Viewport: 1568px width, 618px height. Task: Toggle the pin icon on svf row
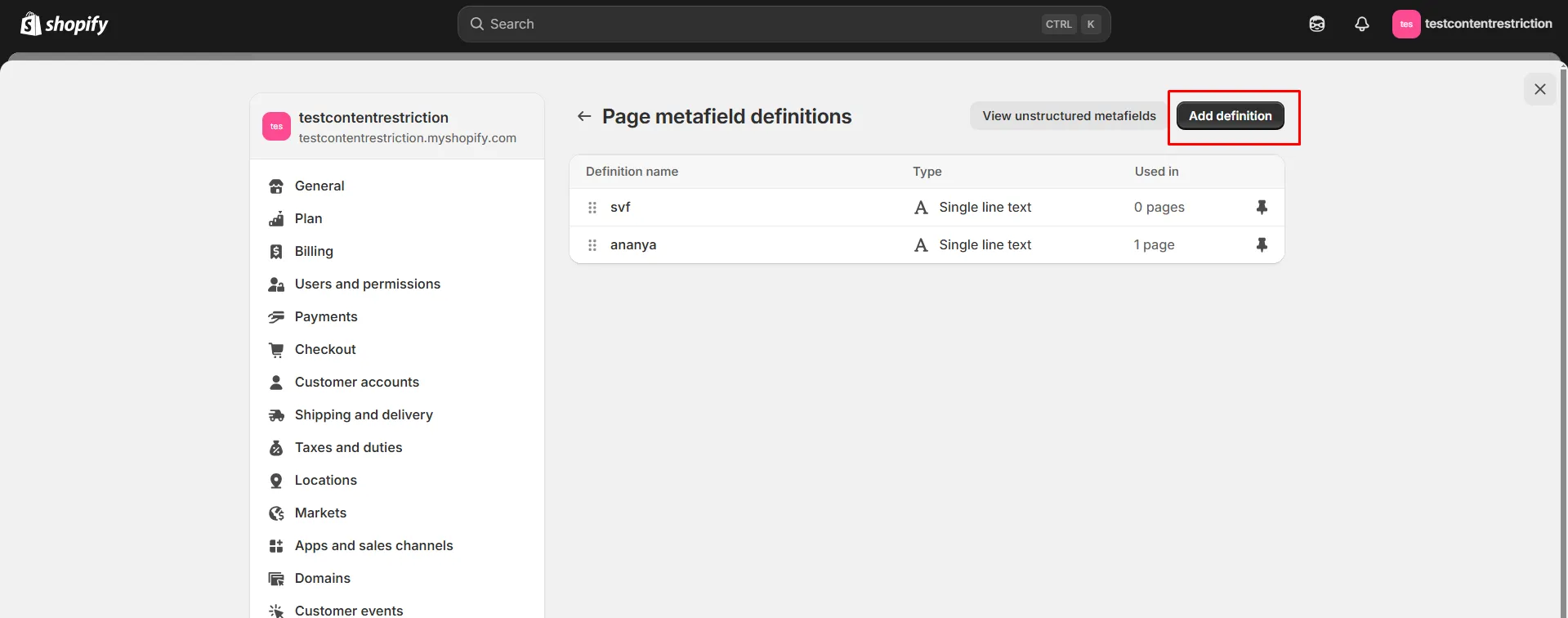tap(1262, 207)
